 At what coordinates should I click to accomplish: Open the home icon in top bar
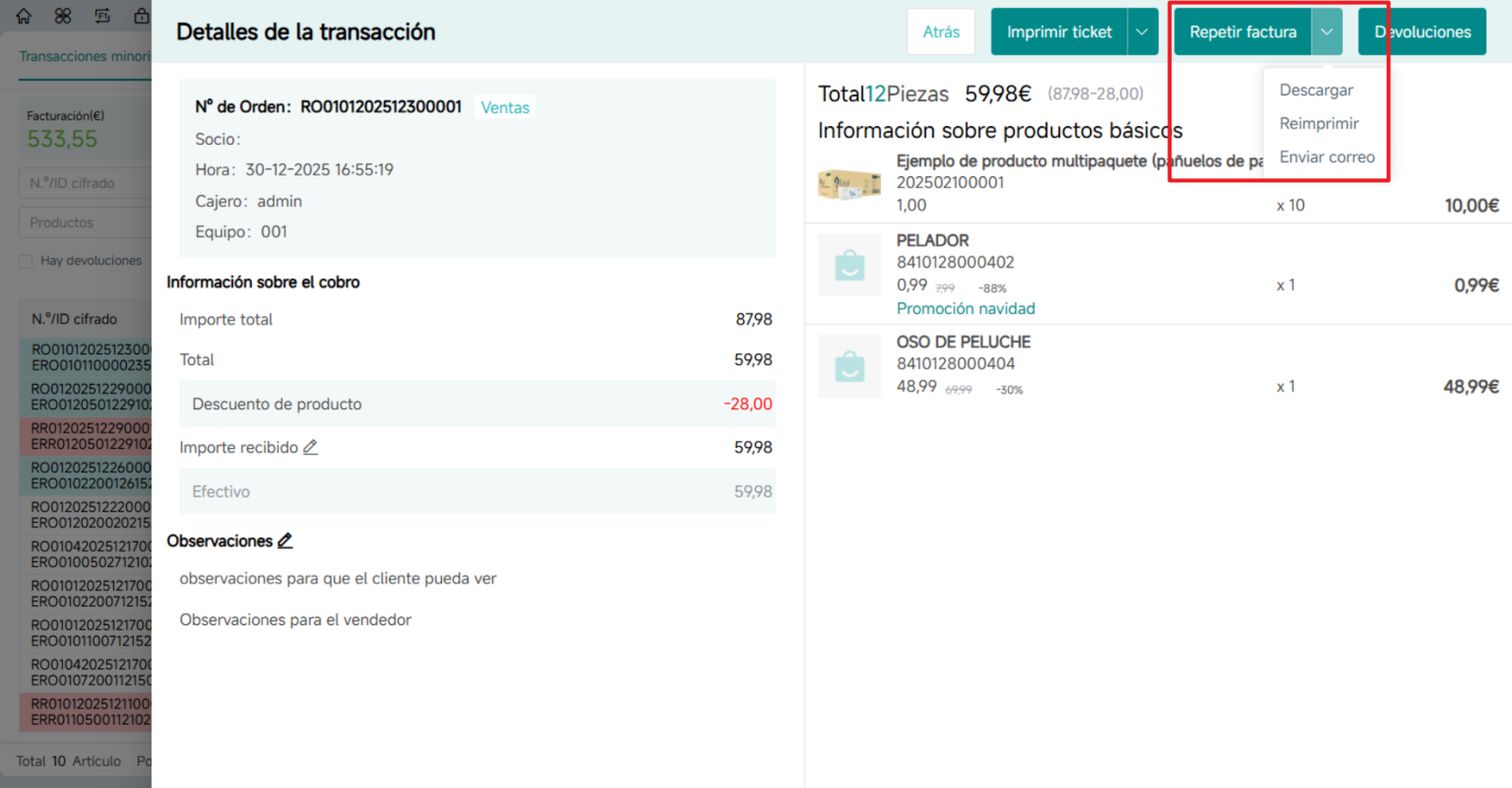(x=23, y=15)
